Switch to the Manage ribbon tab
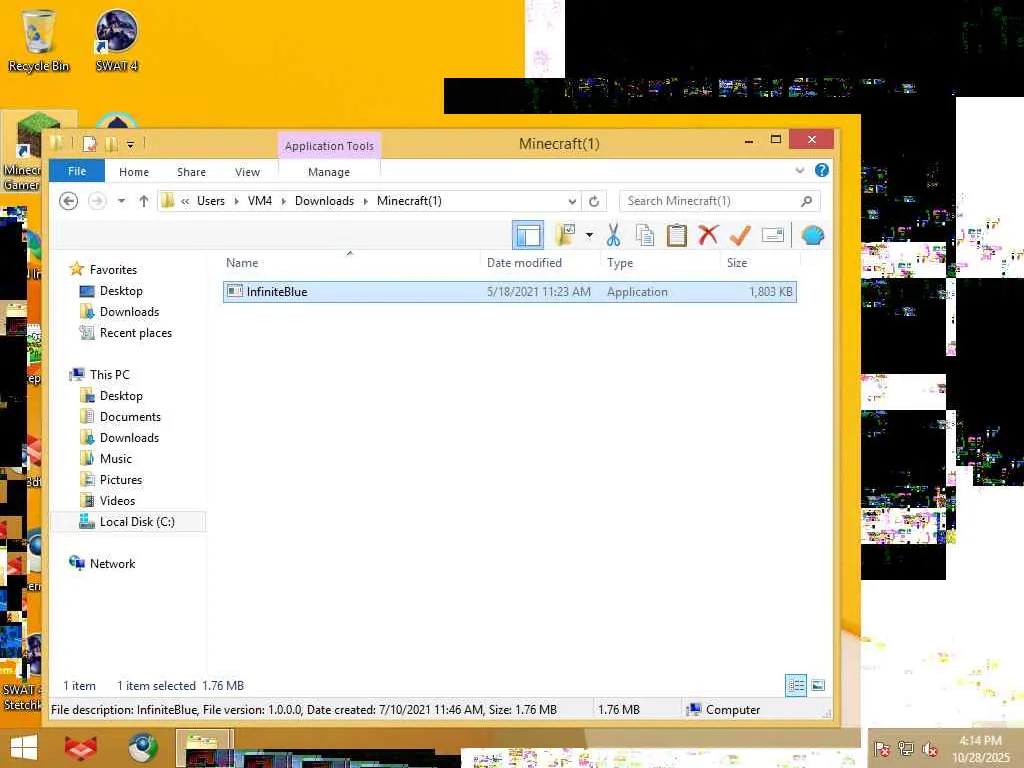 (x=329, y=172)
